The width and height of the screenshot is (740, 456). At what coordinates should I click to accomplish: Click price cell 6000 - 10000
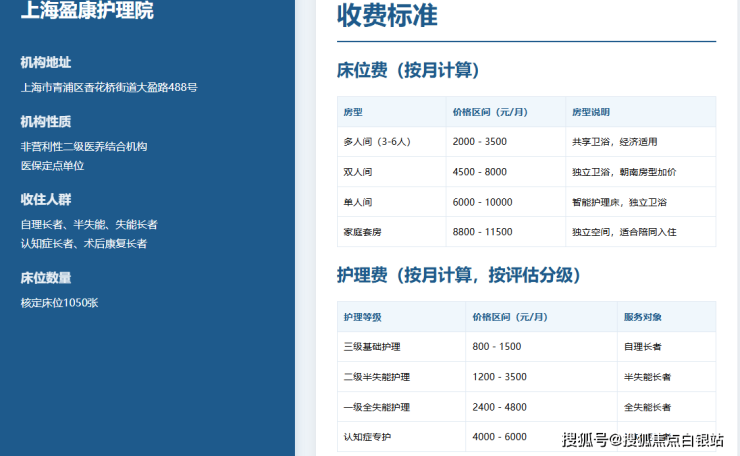pyautogui.click(x=482, y=202)
